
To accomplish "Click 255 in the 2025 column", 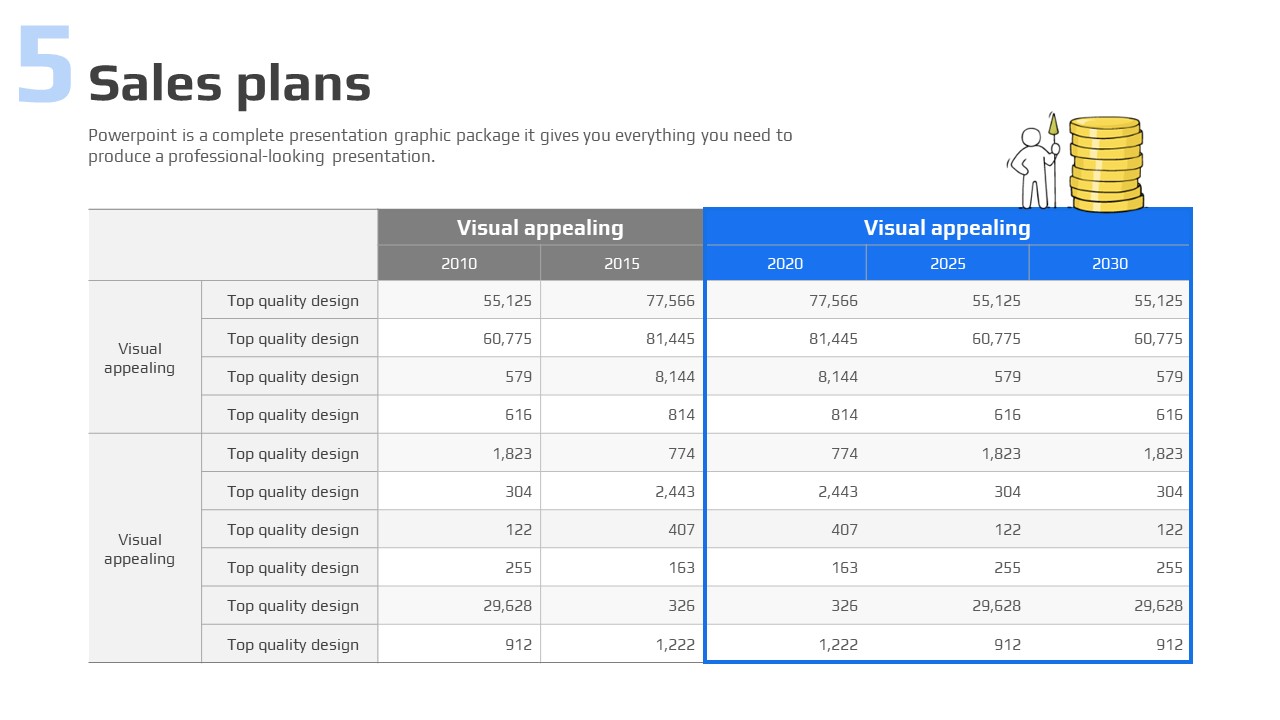I will pos(1007,567).
